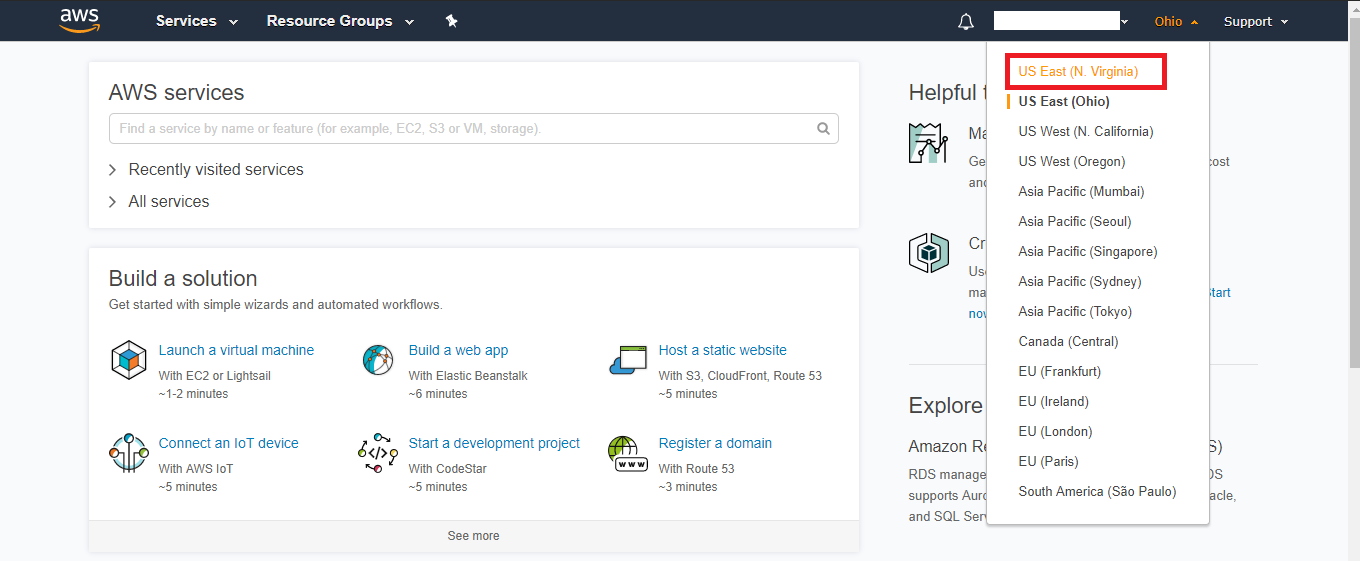Click the Register a domain globe icon
The height and width of the screenshot is (561, 1360).
point(628,453)
